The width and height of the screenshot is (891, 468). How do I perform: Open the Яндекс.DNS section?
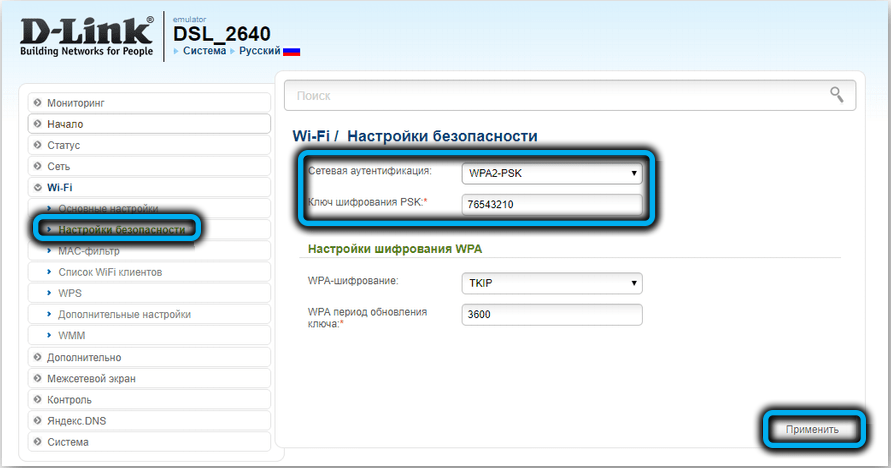81,420
